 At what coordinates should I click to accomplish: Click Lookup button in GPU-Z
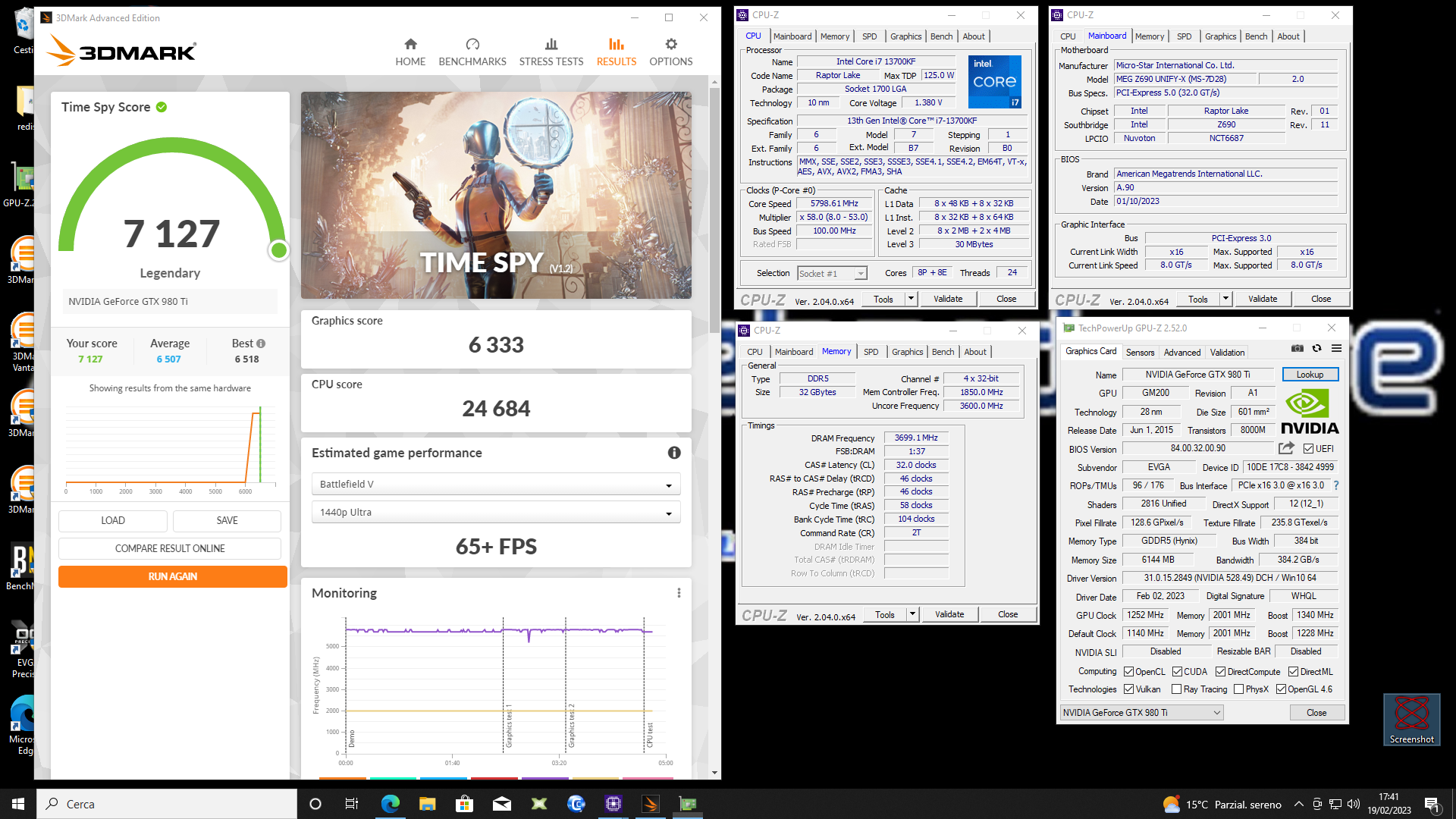tap(1310, 375)
